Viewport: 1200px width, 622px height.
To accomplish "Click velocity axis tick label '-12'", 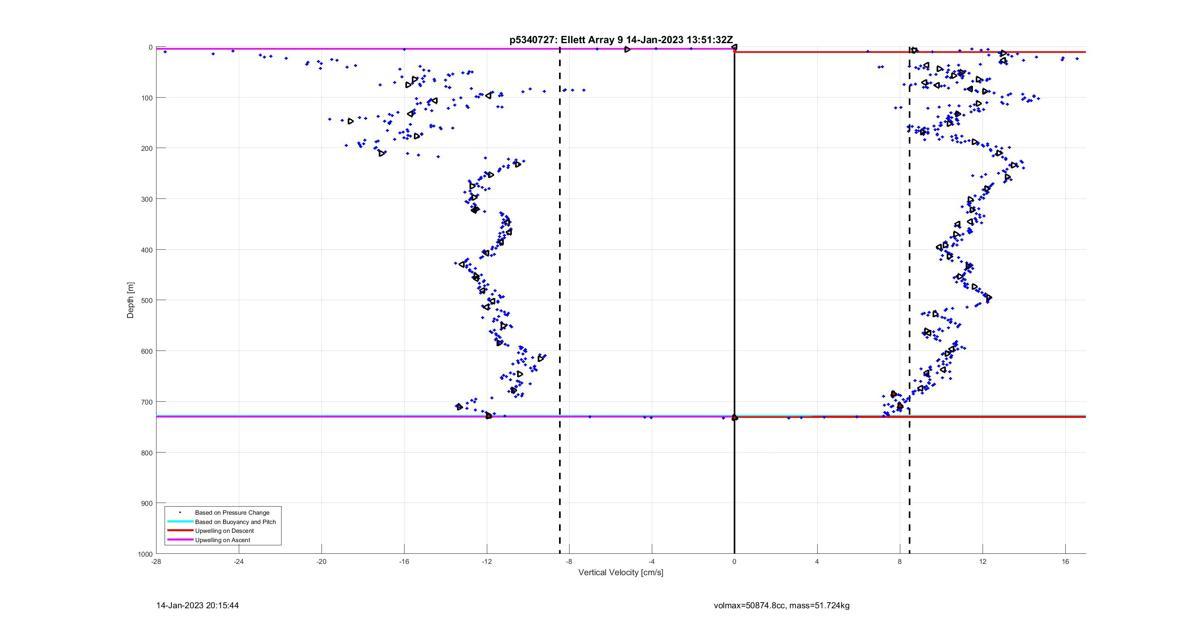I will point(487,562).
